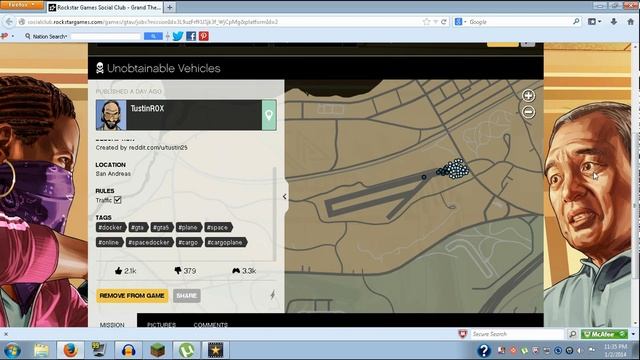
Task: Open the search engine dropdown arrow
Action: 465,22
